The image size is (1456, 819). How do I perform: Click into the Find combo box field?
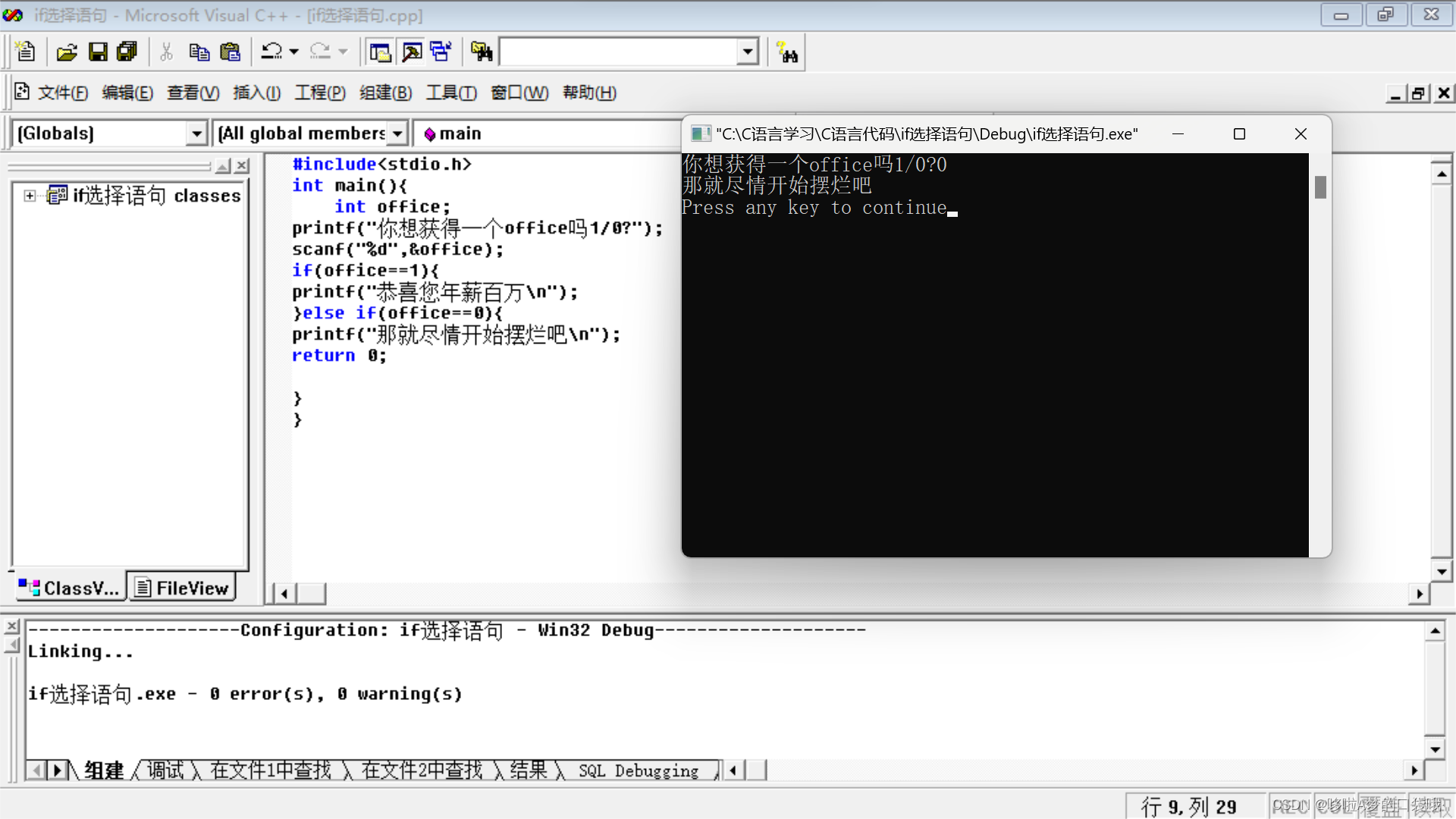point(618,52)
